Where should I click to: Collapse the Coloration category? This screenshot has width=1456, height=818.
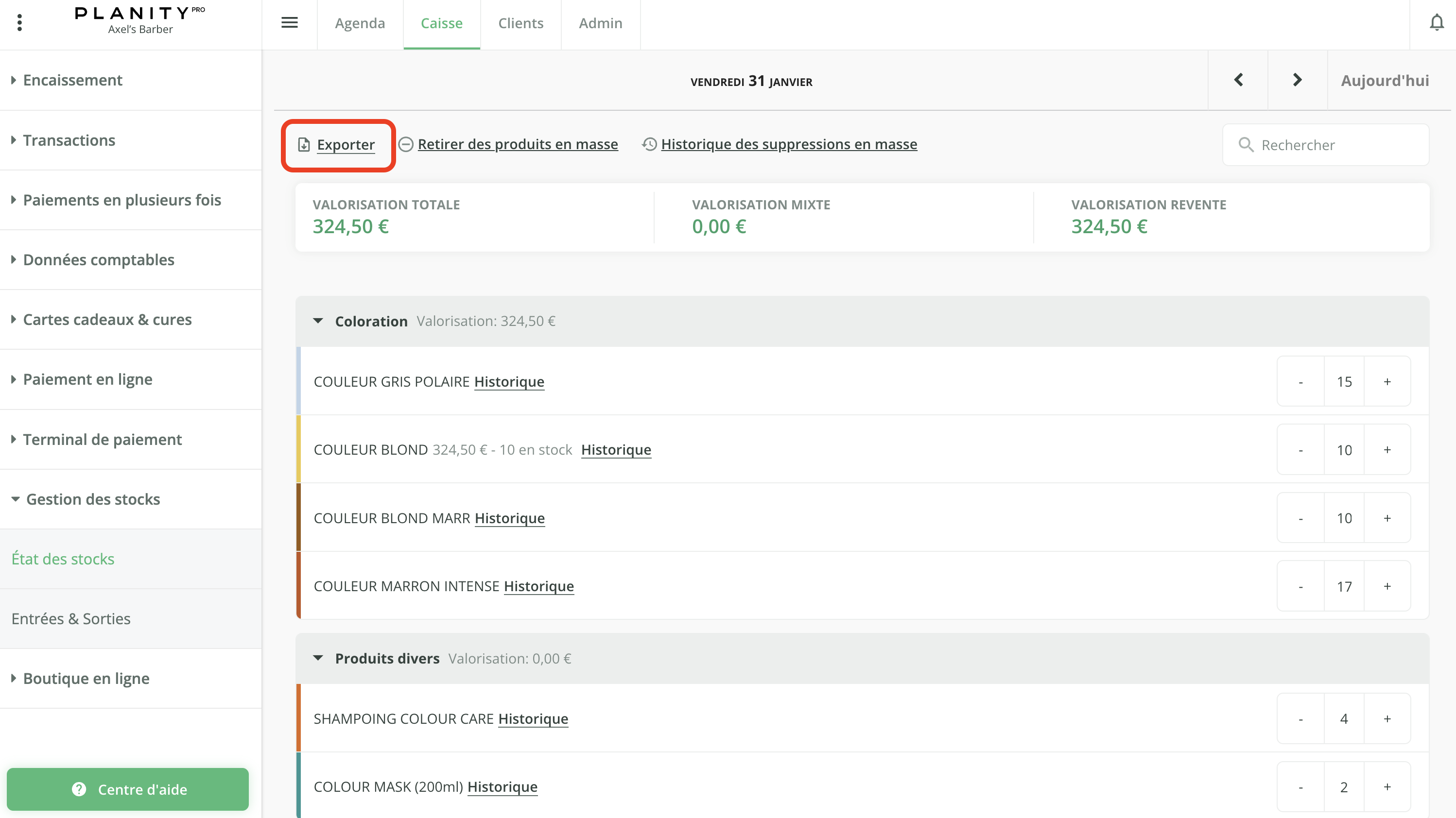[x=318, y=321]
